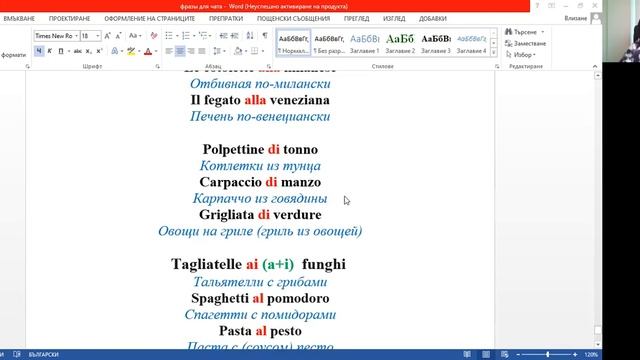Apply the Заглавие 1 style
Image resolution: width=640 pixels, height=360 pixels.
[364, 43]
